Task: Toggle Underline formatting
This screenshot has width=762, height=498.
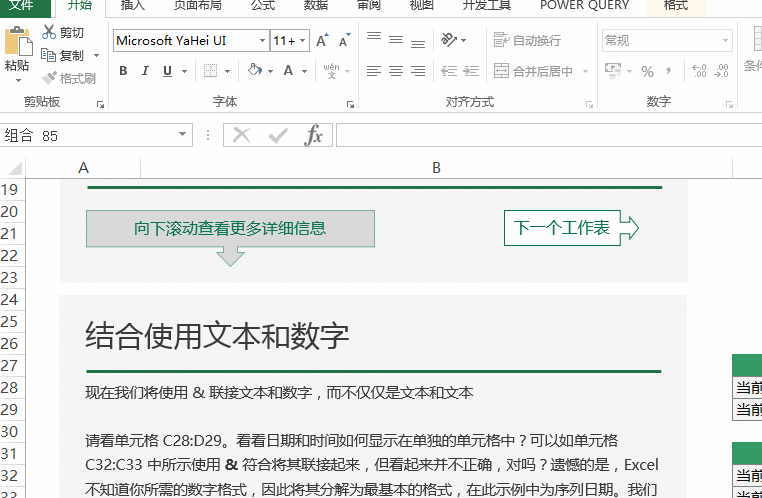Action: click(x=167, y=71)
